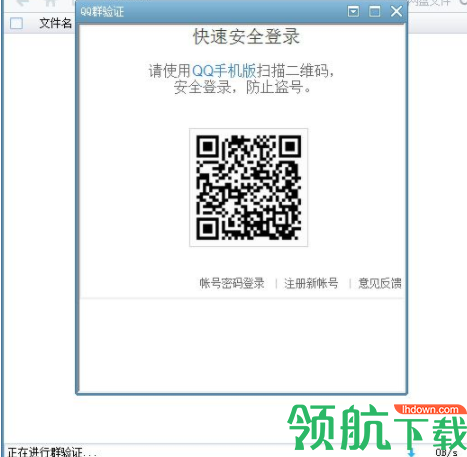
Task: Click the home icon in the background toolbar
Action: 51,3
